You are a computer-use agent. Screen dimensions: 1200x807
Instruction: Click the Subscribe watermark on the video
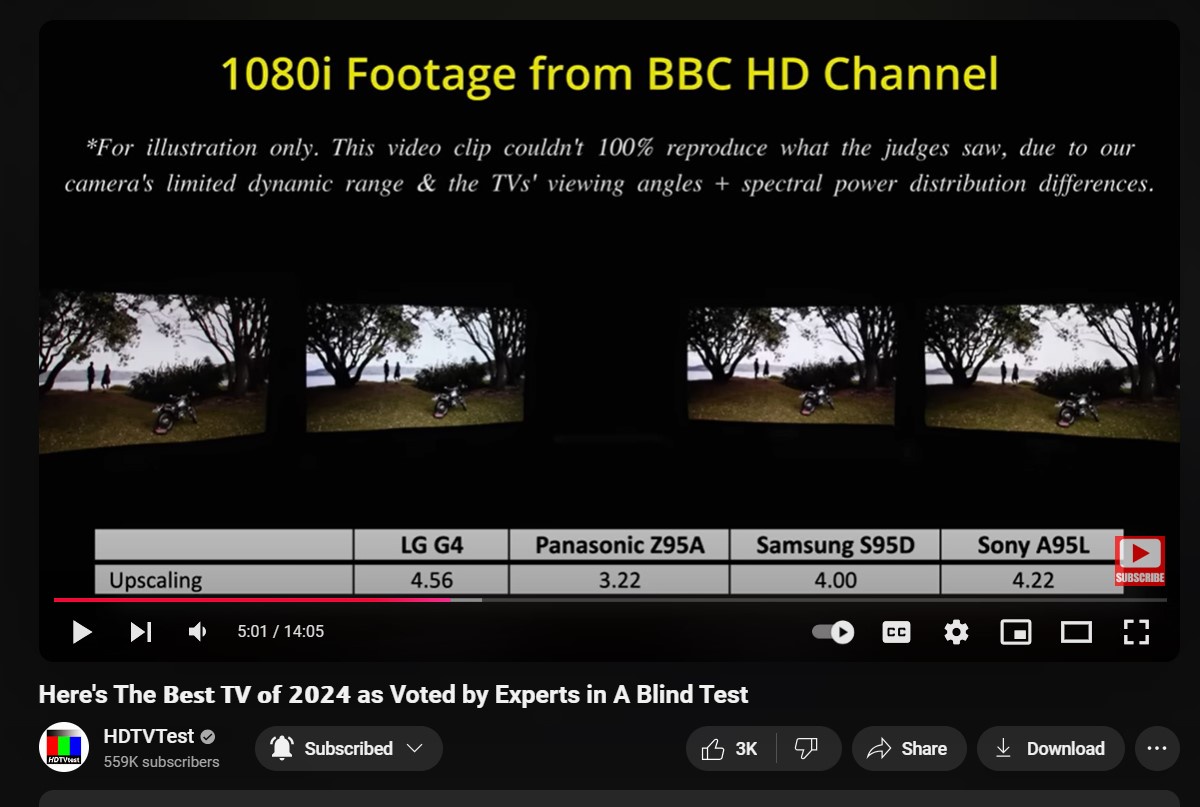pos(1140,561)
